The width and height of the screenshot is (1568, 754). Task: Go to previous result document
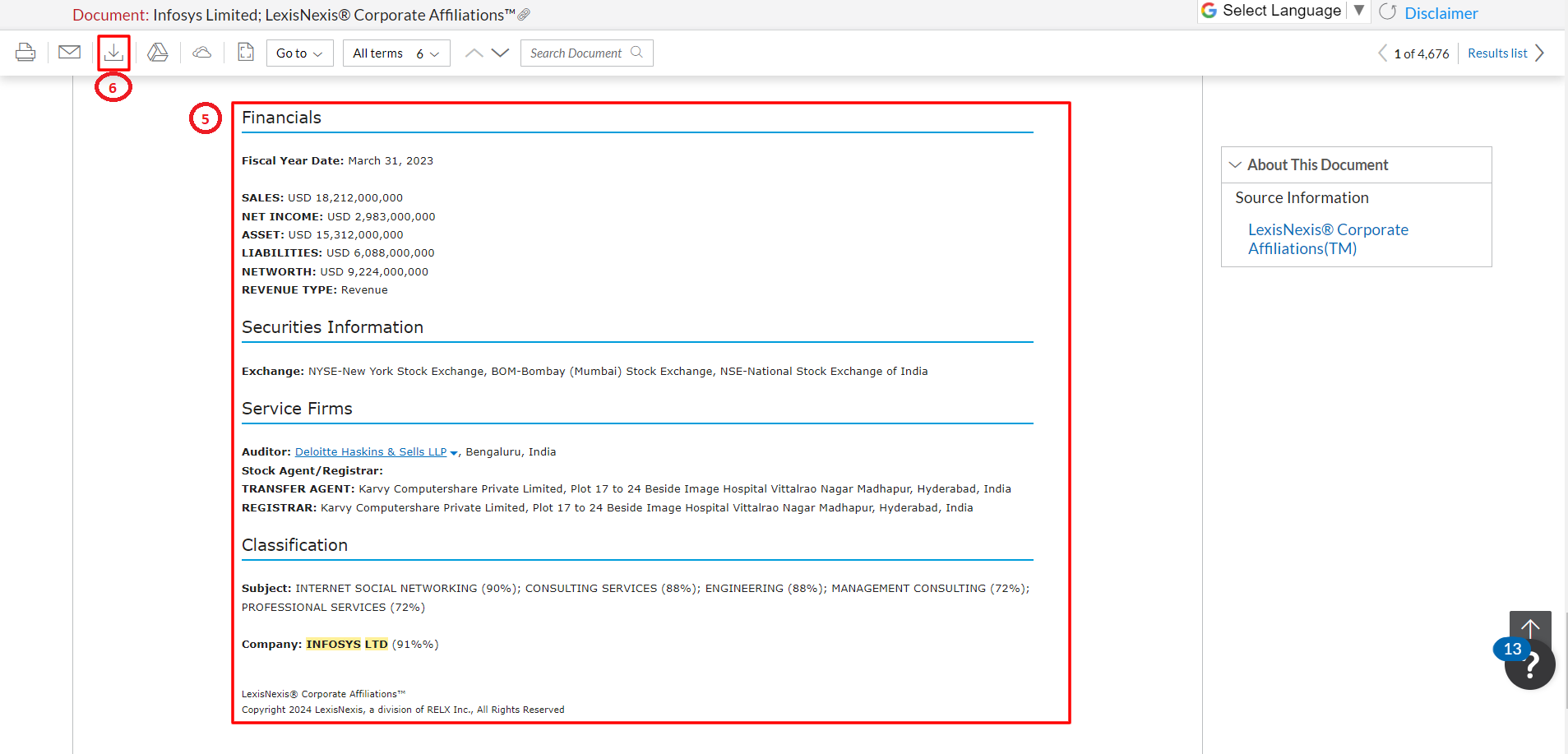tap(1383, 53)
